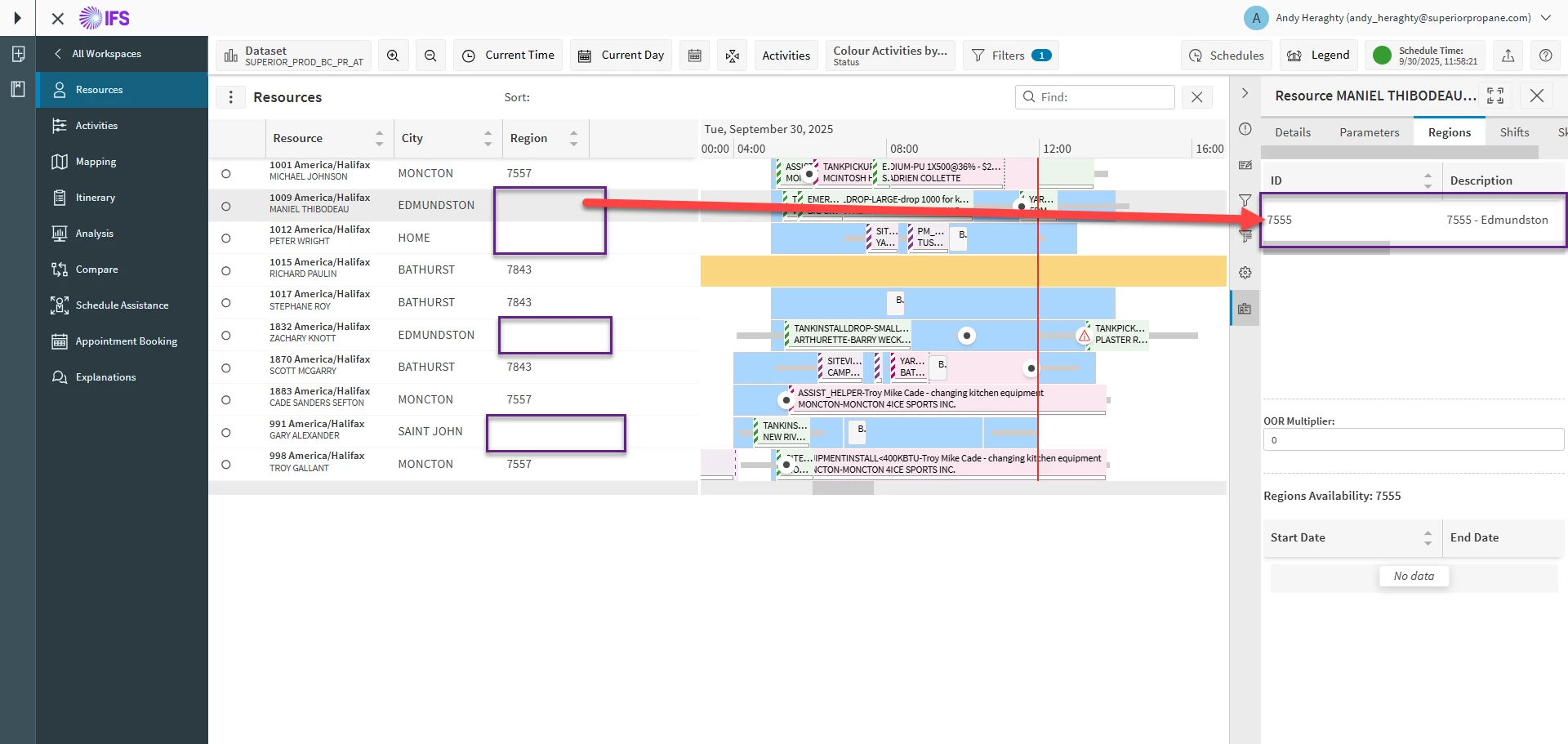Switch to the Details tab

1293,132
